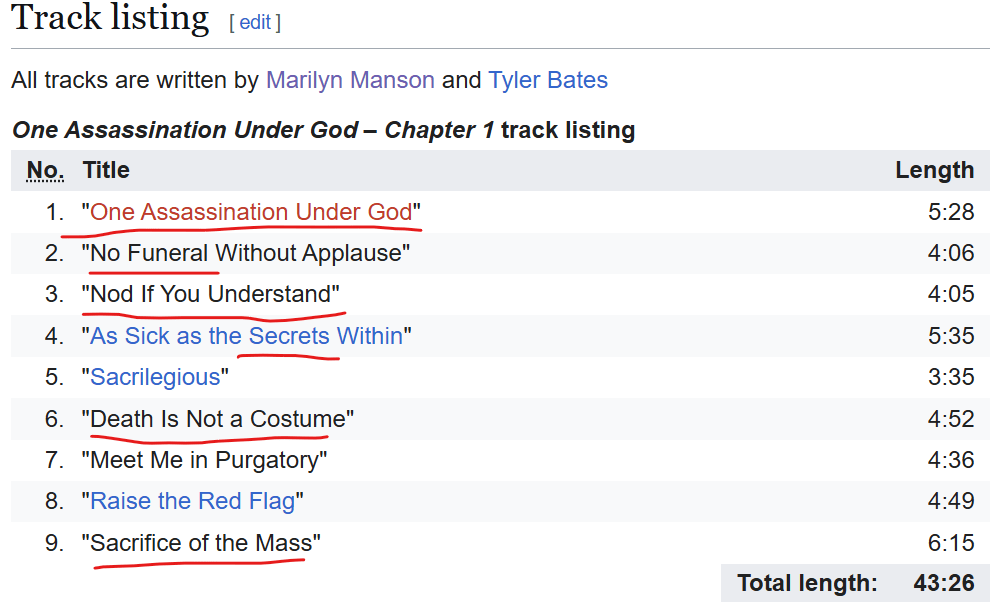The height and width of the screenshot is (607, 1002).
Task: Click the 43:26 total length value
Action: pos(943,583)
